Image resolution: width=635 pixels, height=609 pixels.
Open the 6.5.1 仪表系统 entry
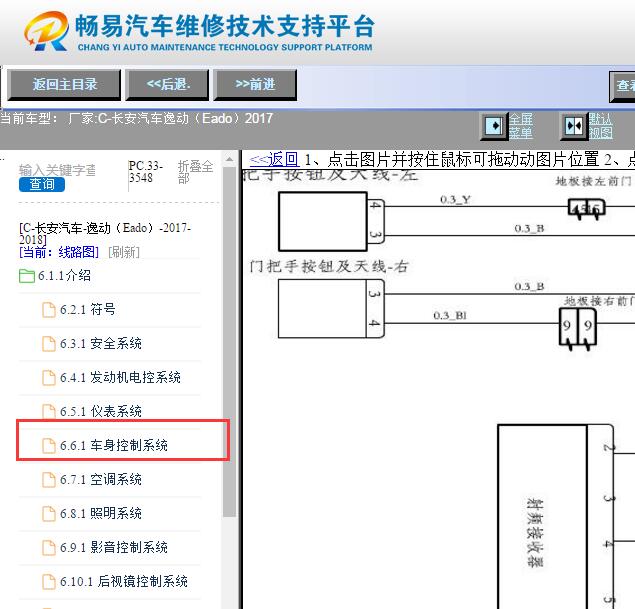pyautogui.click(x=101, y=412)
